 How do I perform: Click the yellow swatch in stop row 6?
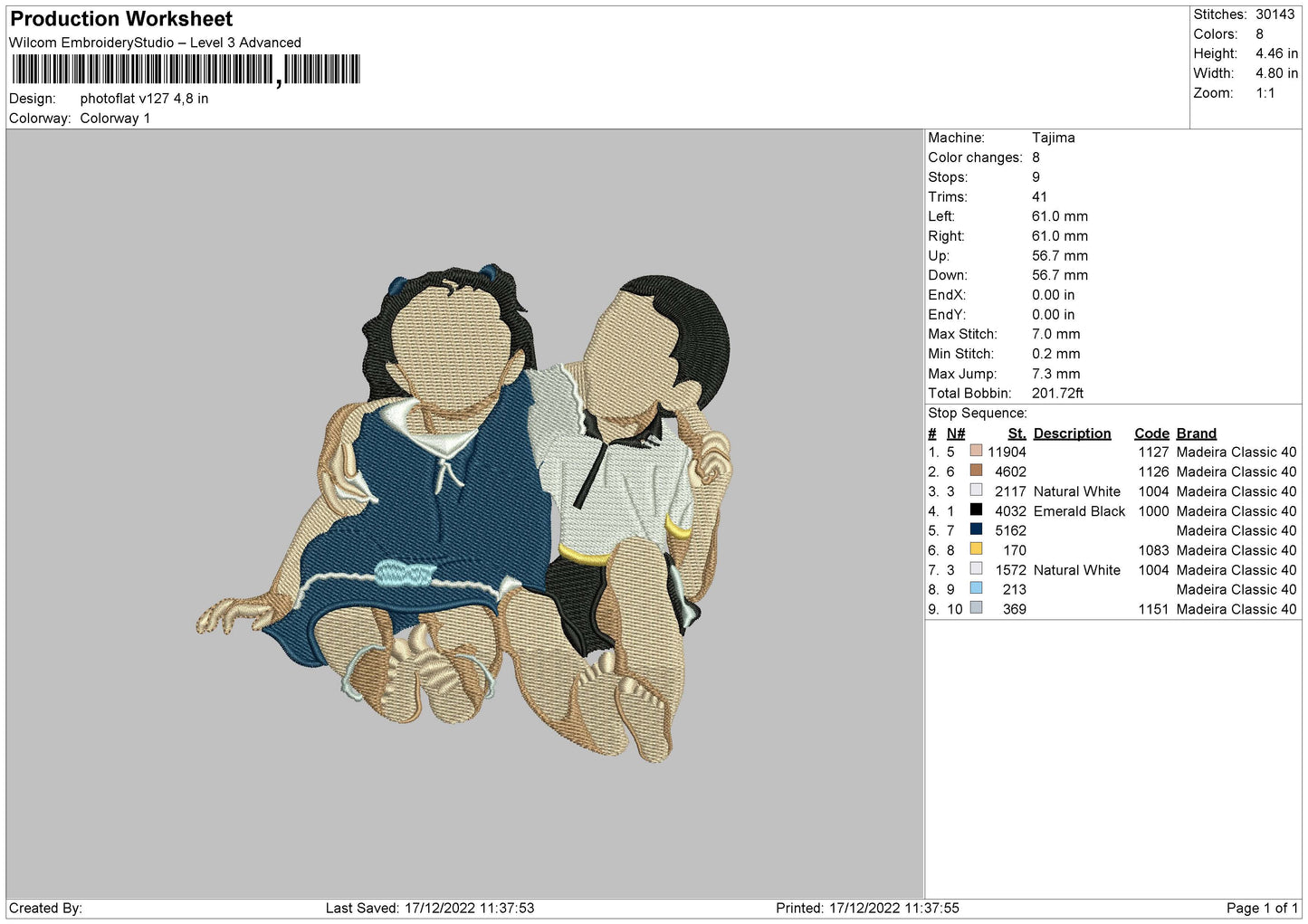click(x=976, y=549)
